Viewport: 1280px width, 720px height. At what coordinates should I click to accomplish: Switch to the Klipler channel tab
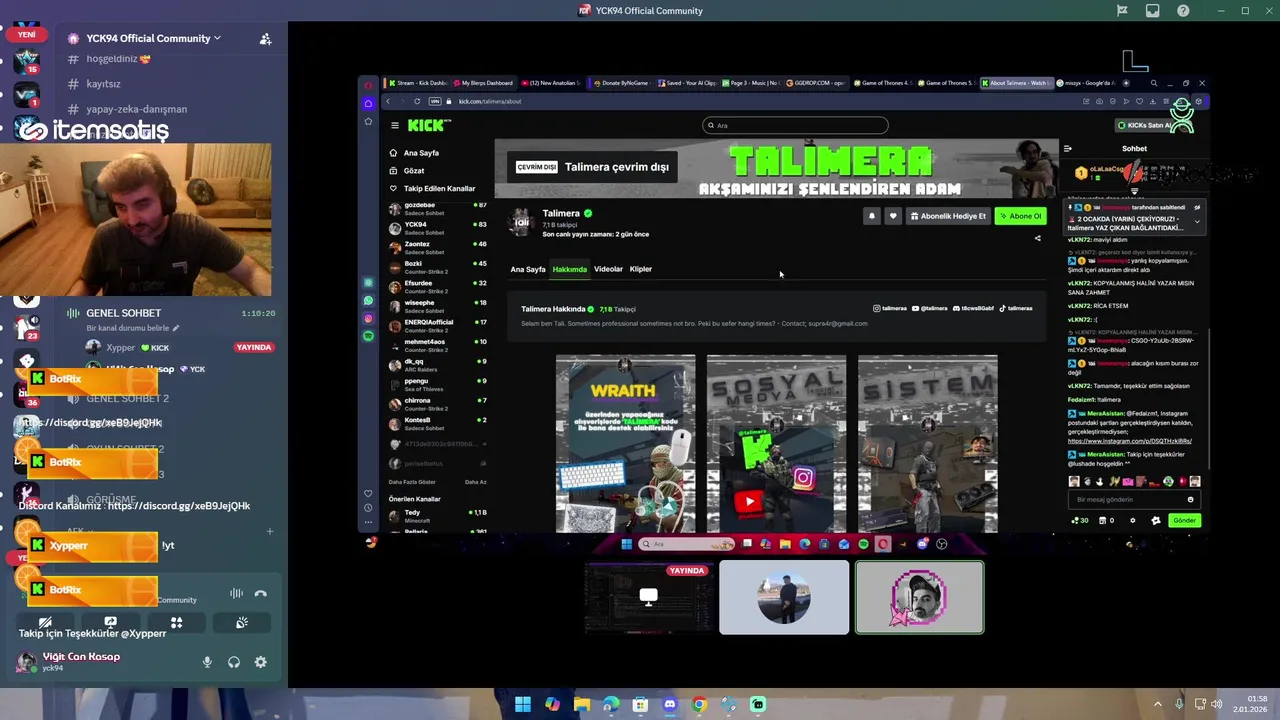point(640,269)
